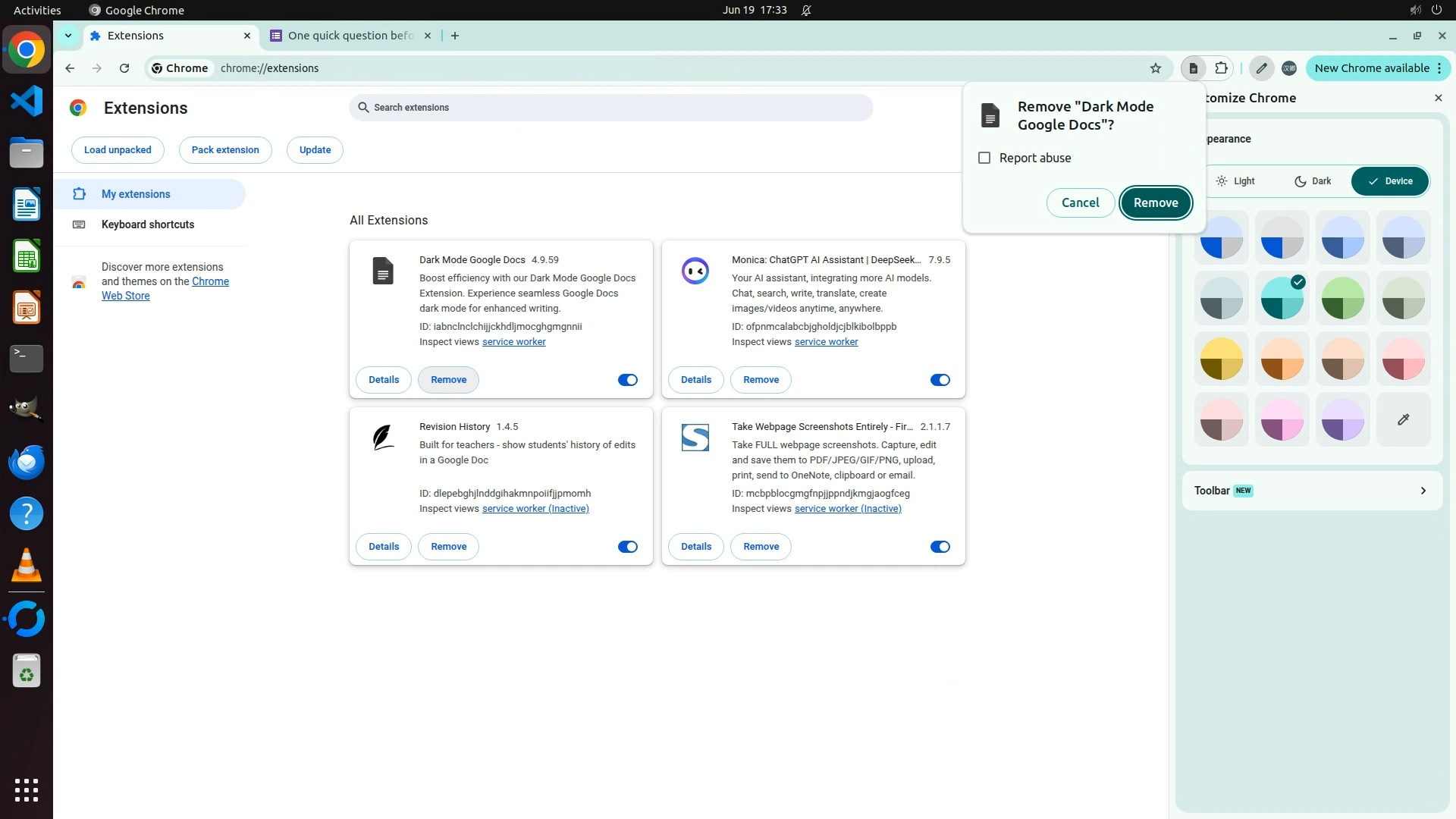Screen dimensions: 1456x819
Task: Select the yellow color theme swatch
Action: point(1221,359)
